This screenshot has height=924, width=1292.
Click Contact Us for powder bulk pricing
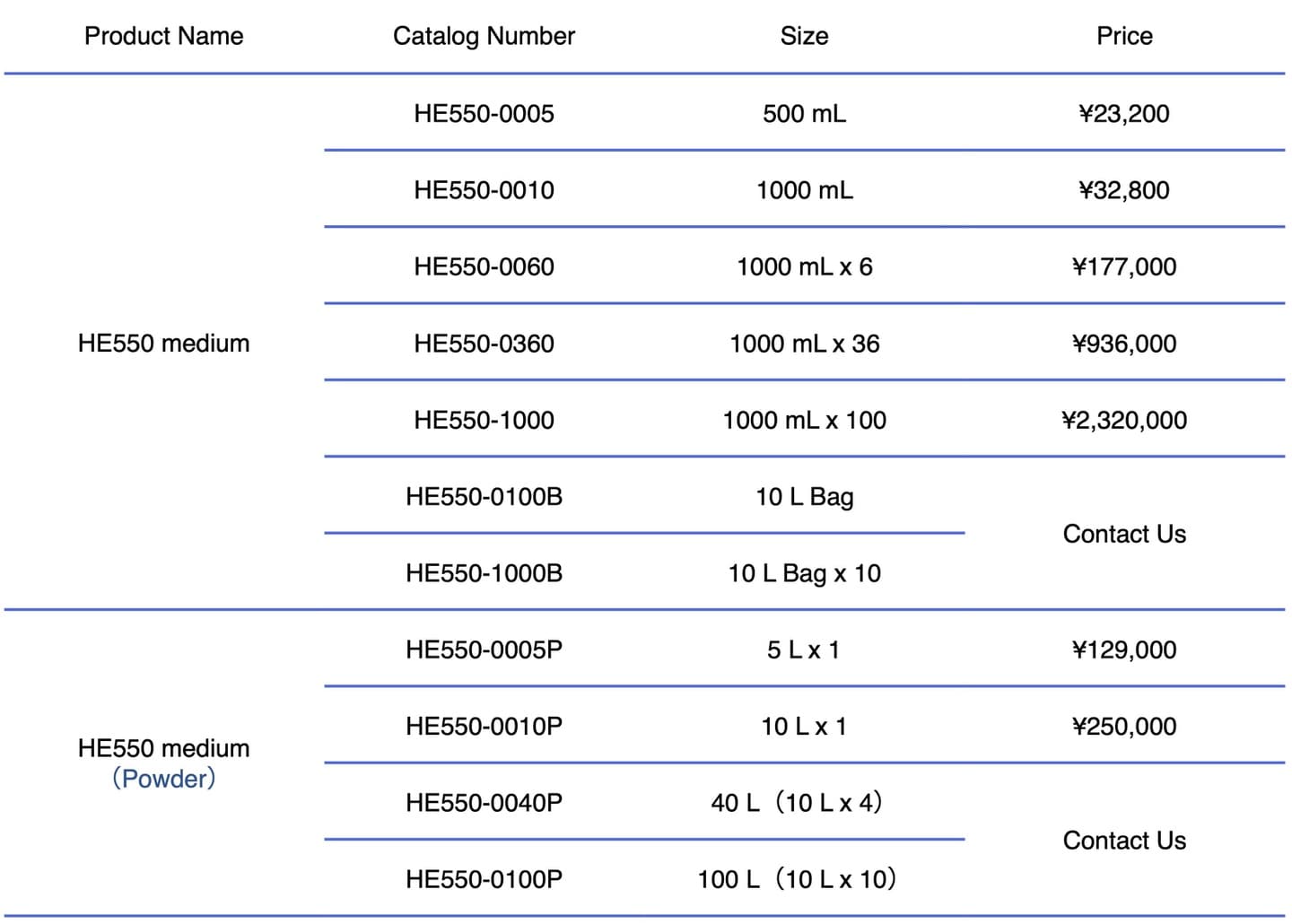pos(1124,841)
